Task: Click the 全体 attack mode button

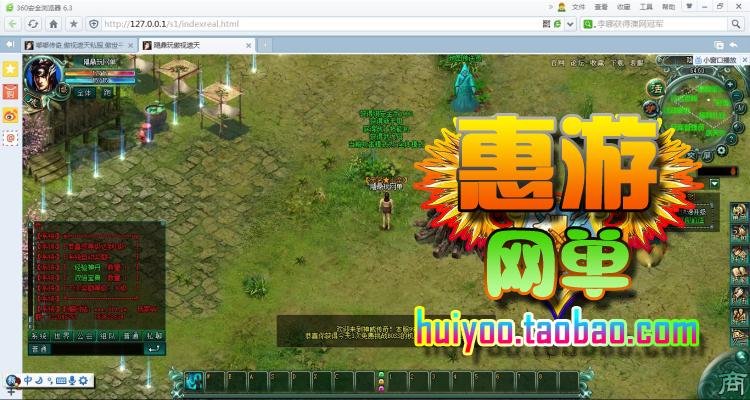Action: 86,93
